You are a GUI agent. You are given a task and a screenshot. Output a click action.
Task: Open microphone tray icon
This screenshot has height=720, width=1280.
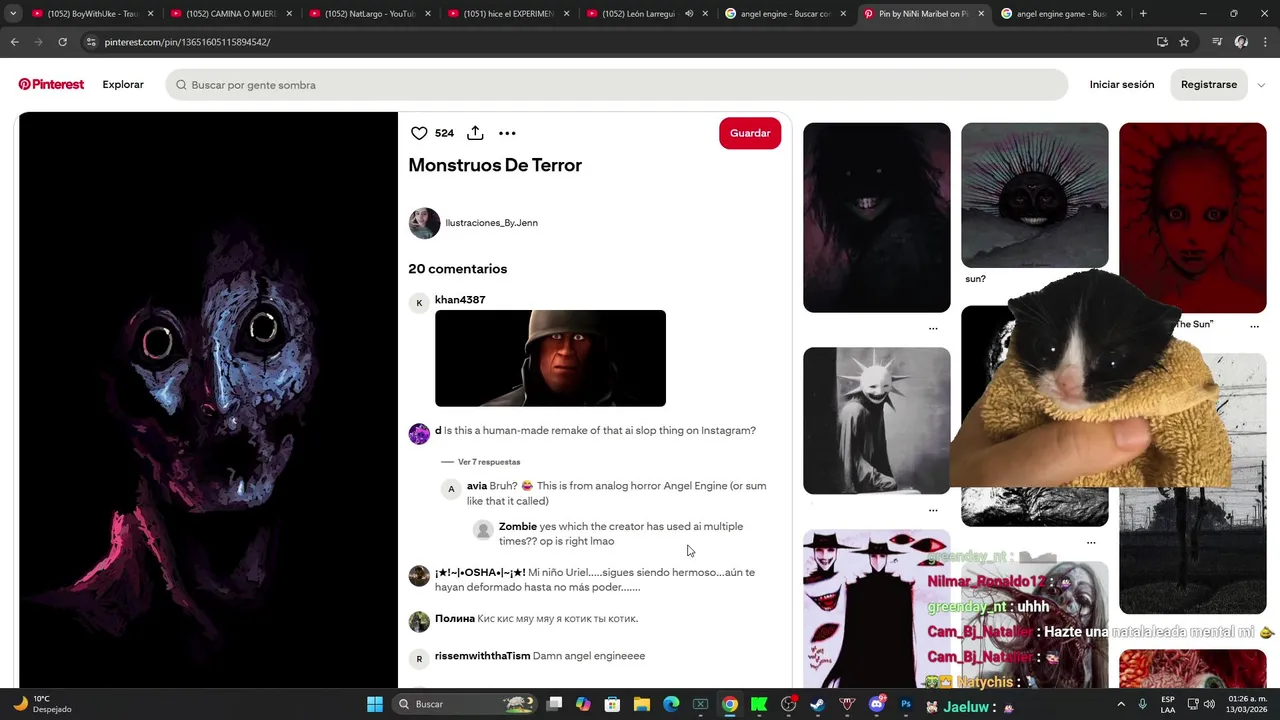coord(1143,704)
